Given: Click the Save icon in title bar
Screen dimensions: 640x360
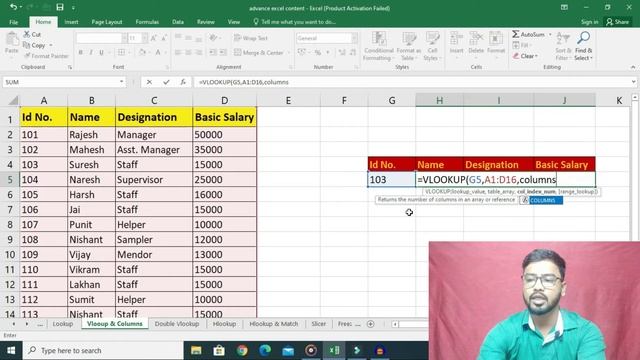Looking at the screenshot, I should click(60, 7).
